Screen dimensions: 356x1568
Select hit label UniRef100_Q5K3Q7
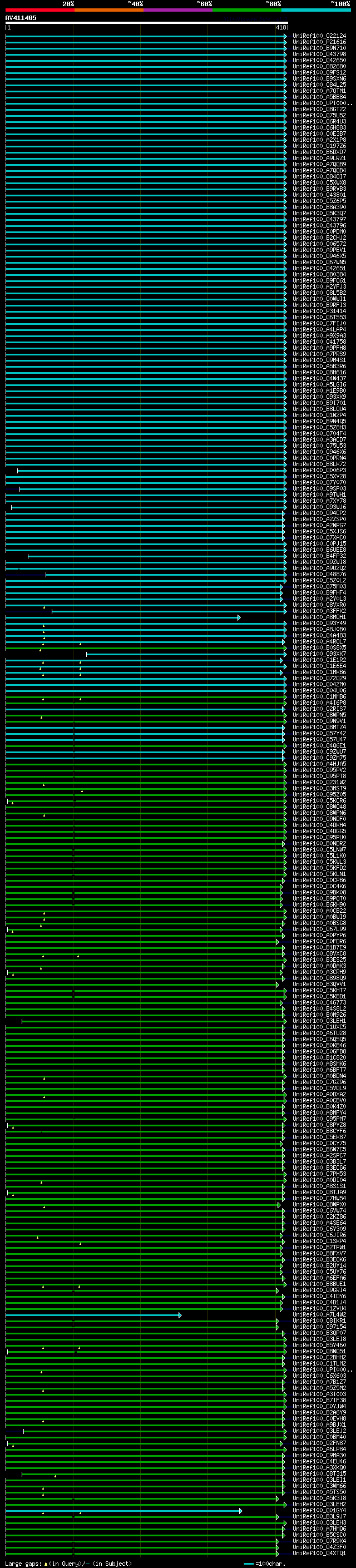pos(319,213)
